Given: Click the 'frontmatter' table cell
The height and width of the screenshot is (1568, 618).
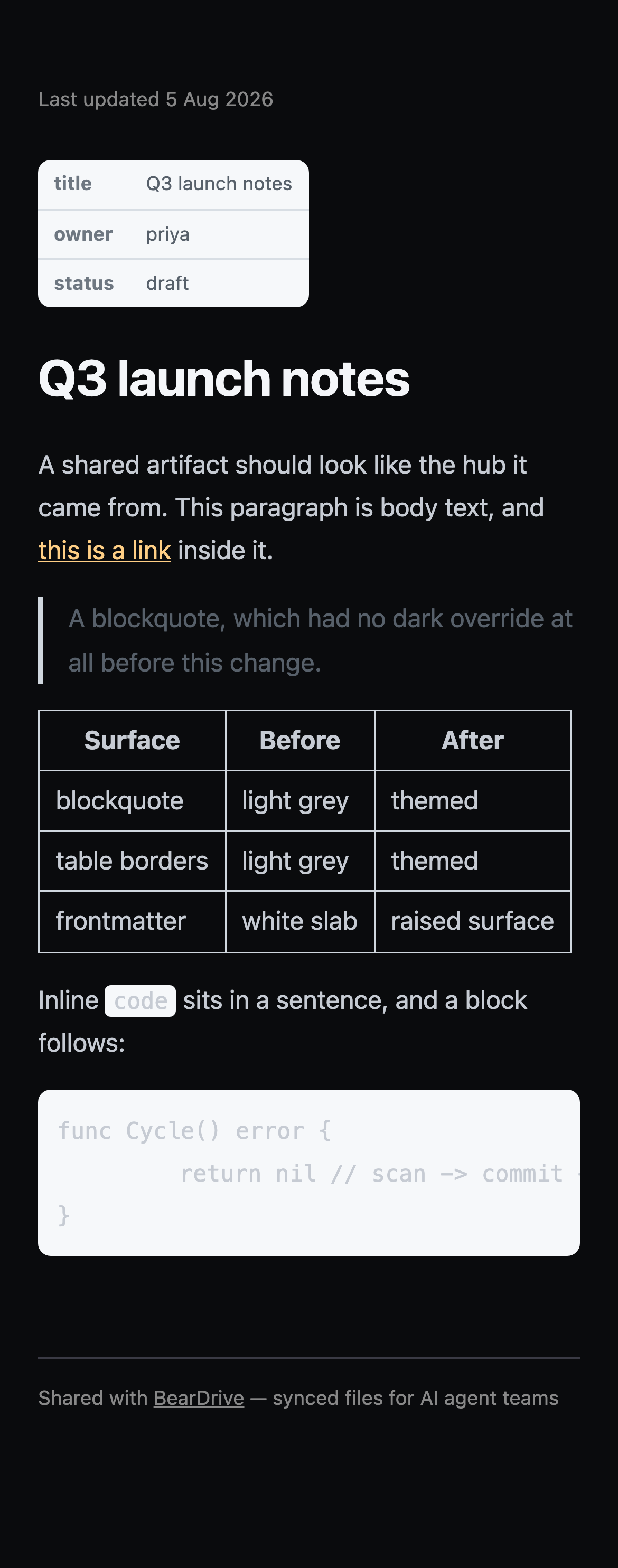Looking at the screenshot, I should click(132, 922).
